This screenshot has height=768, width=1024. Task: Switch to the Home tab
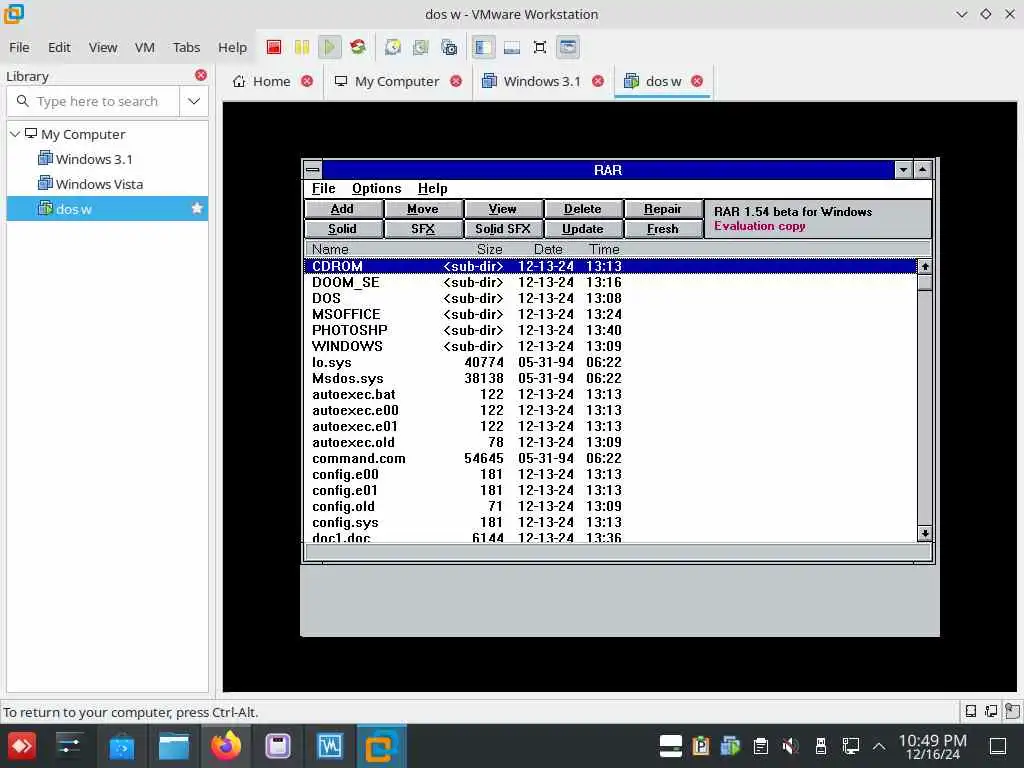[x=262, y=81]
